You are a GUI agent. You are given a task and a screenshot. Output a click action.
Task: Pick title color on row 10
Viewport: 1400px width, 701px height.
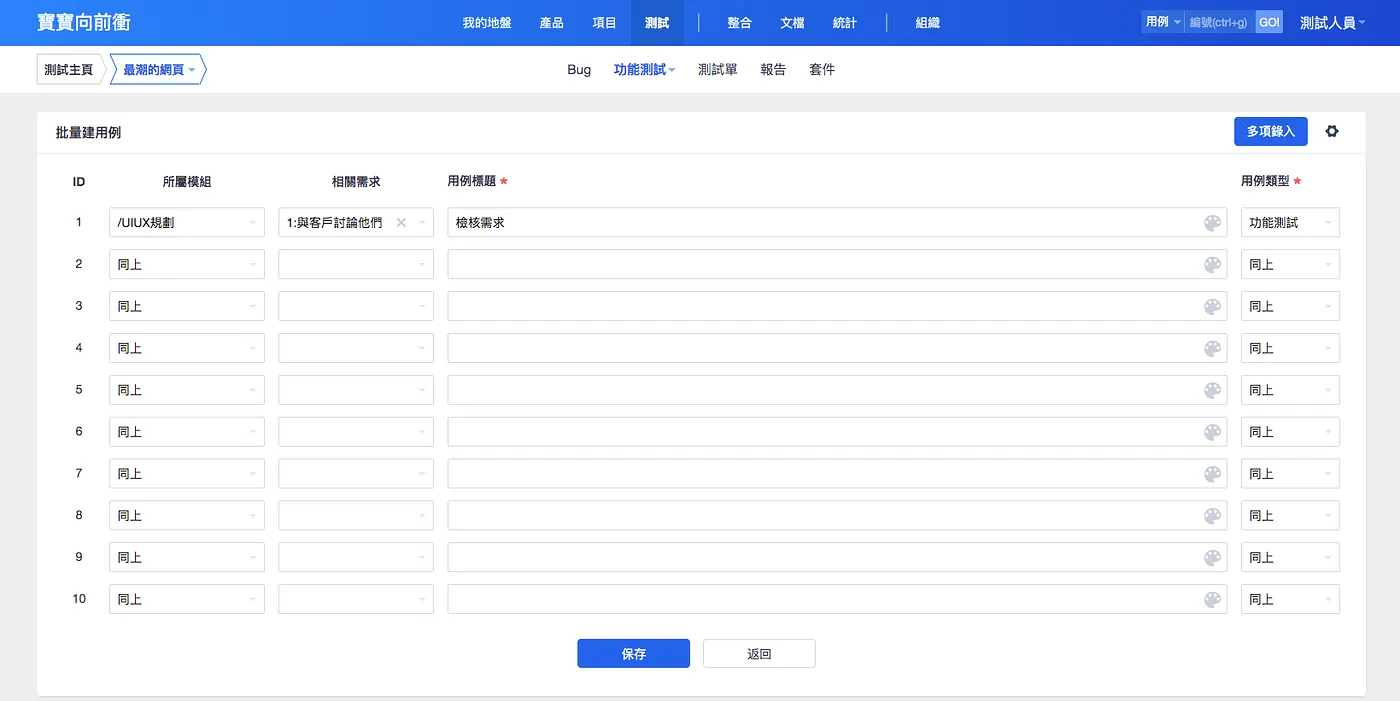(1212, 600)
